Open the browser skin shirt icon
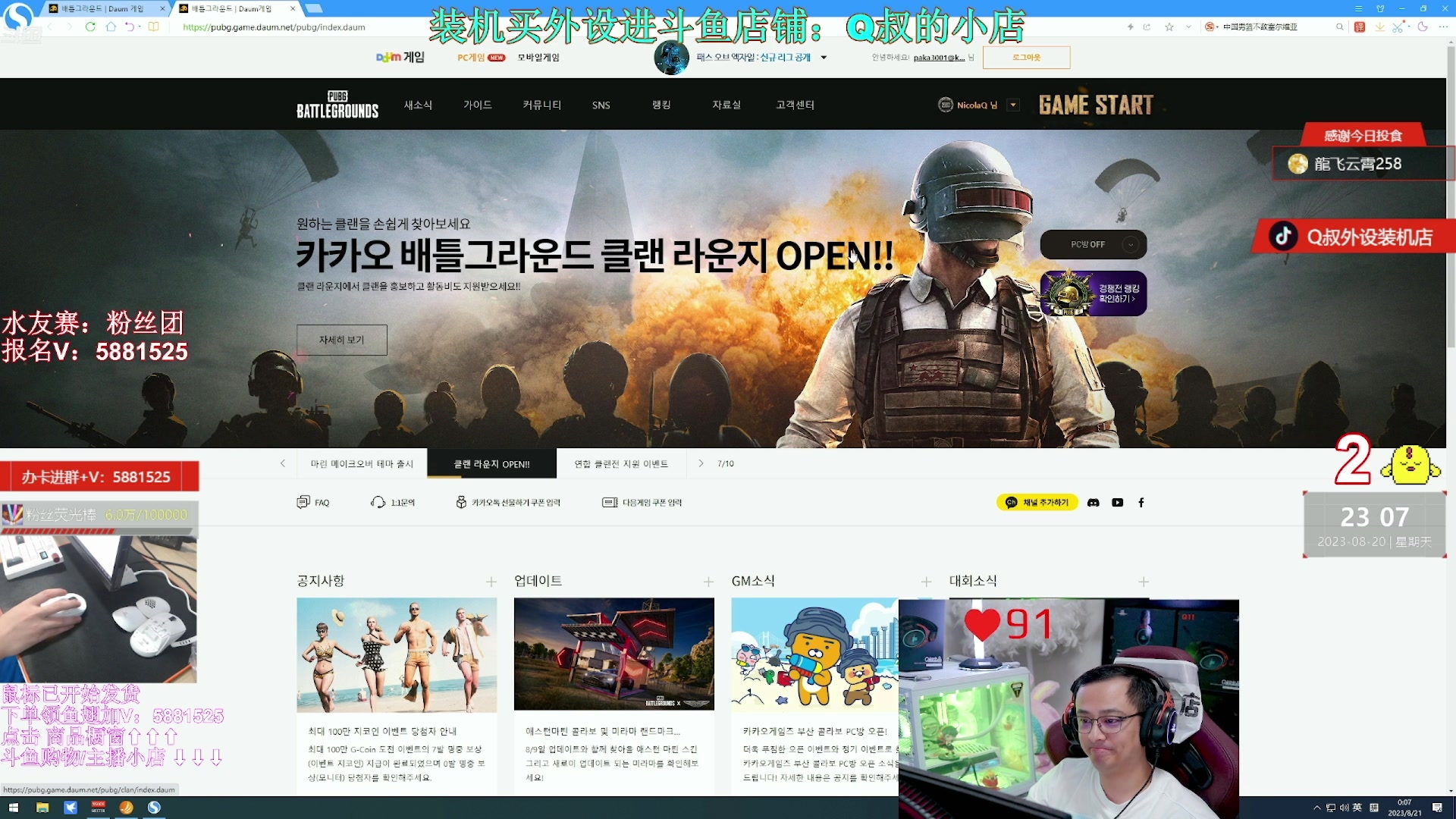Screen dimensions: 1456x819 [x=1380, y=8]
